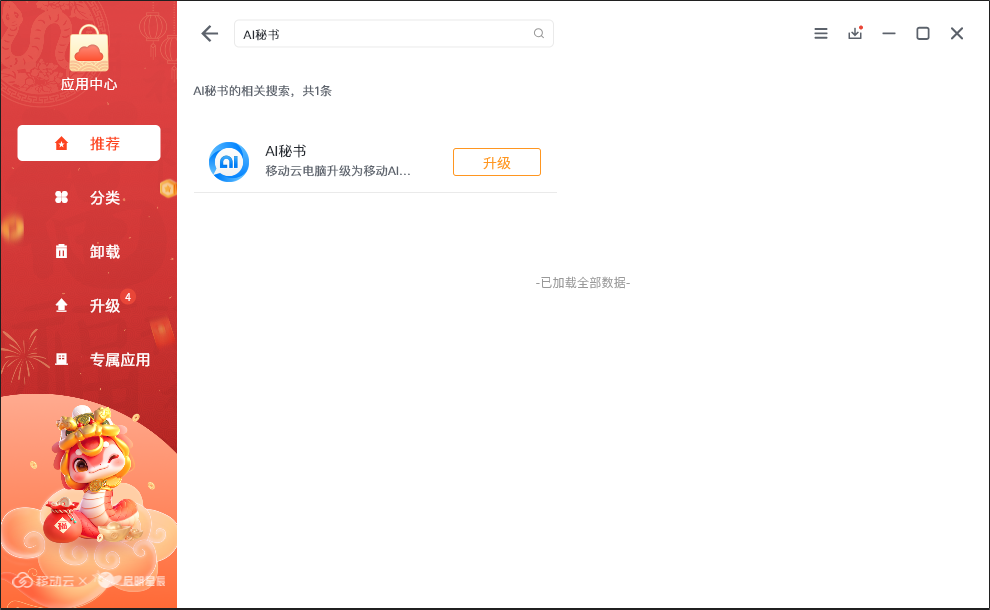The height and width of the screenshot is (610, 990).
Task: Click the 应用中心 shopping bag logo
Action: pyautogui.click(x=89, y=49)
